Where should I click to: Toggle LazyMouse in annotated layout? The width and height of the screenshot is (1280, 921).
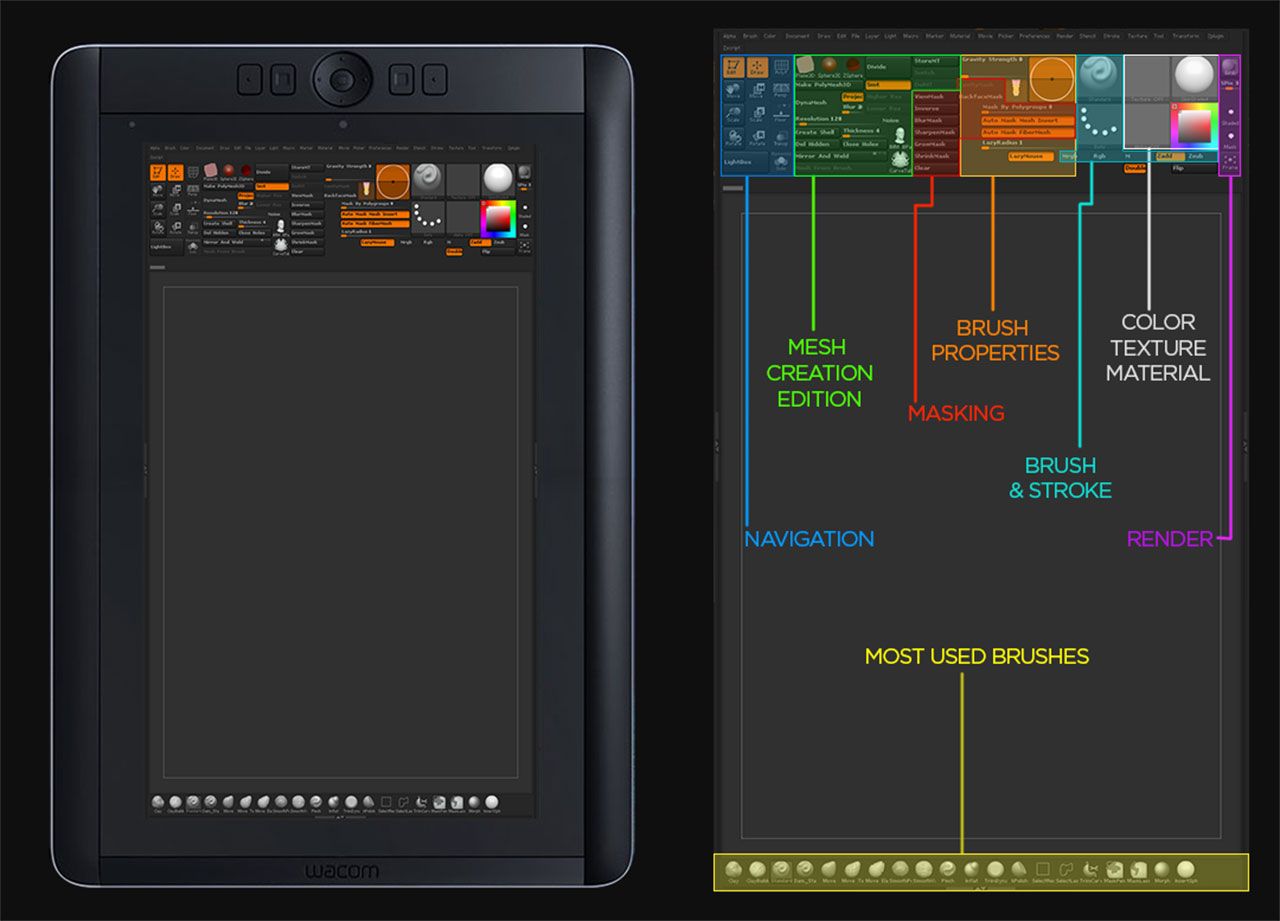click(1031, 156)
